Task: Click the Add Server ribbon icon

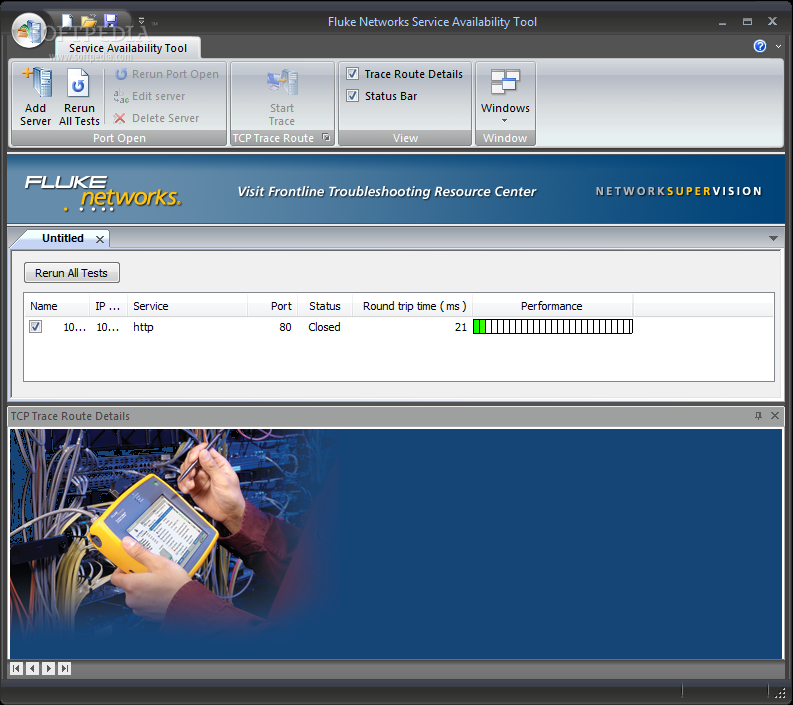Action: click(36, 96)
